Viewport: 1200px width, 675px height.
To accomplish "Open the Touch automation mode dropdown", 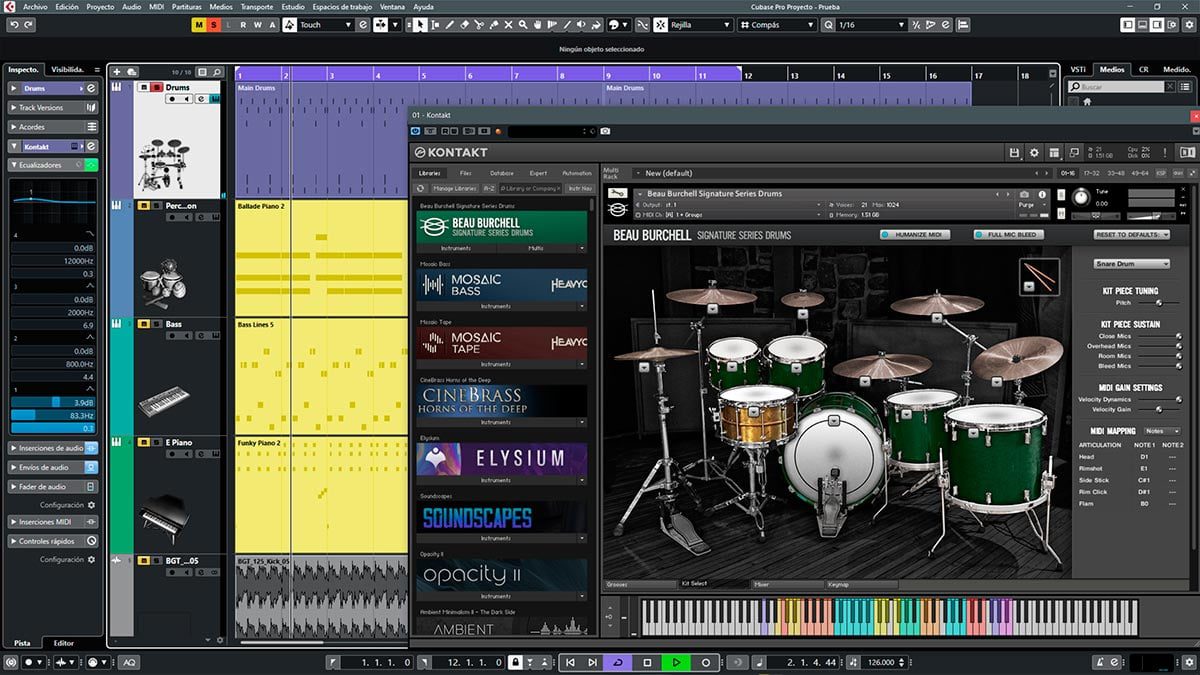I will 323,24.
